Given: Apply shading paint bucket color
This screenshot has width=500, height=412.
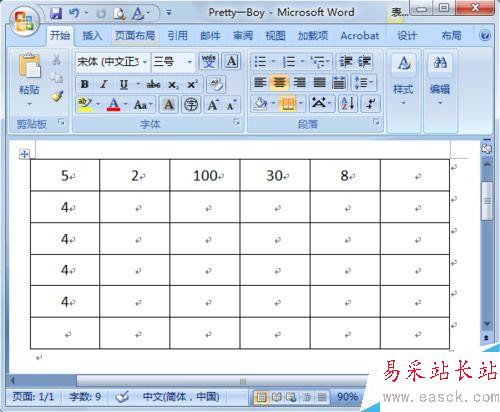Looking at the screenshot, I should (260, 104).
